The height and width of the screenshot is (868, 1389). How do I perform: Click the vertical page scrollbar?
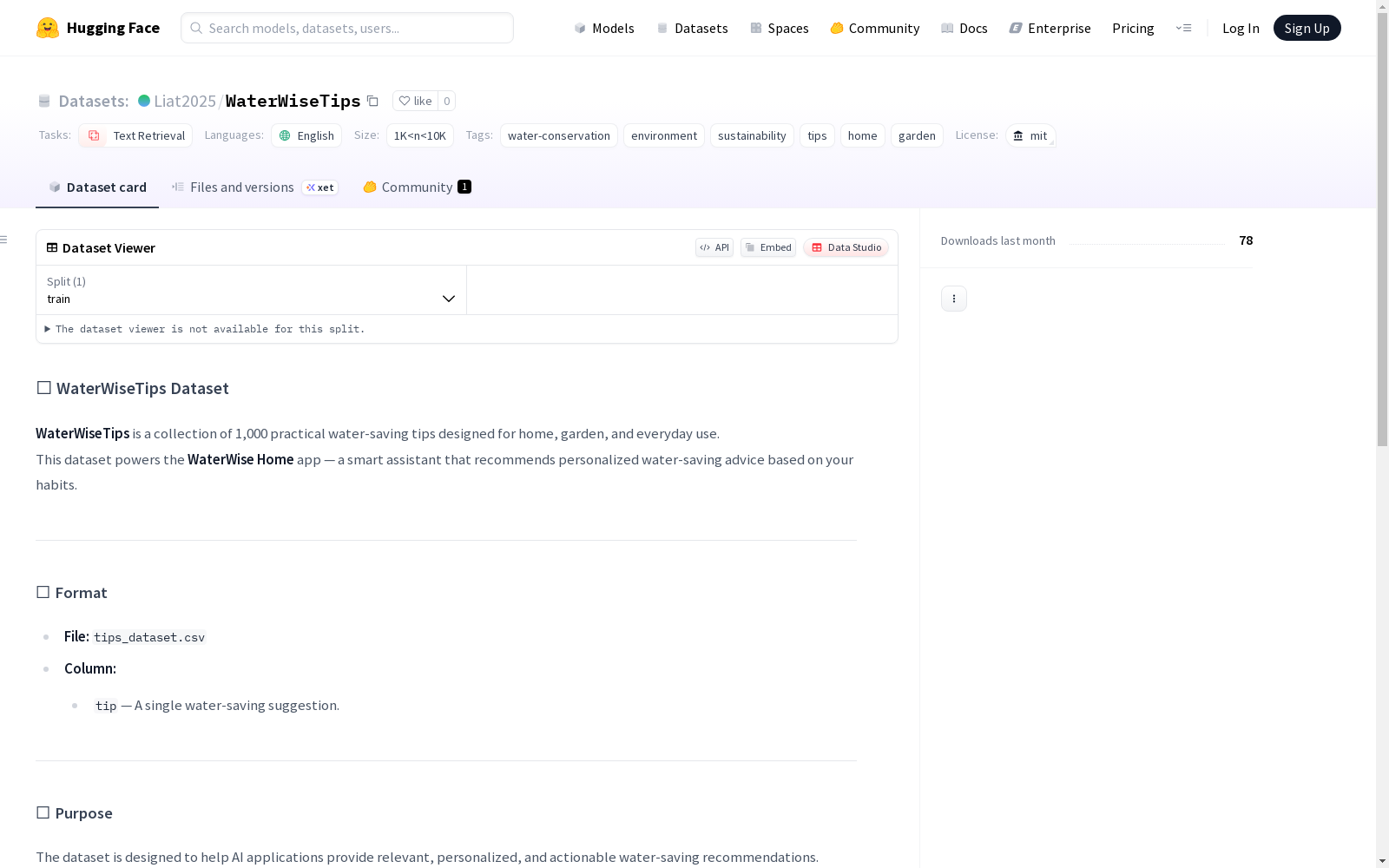click(x=1382, y=230)
